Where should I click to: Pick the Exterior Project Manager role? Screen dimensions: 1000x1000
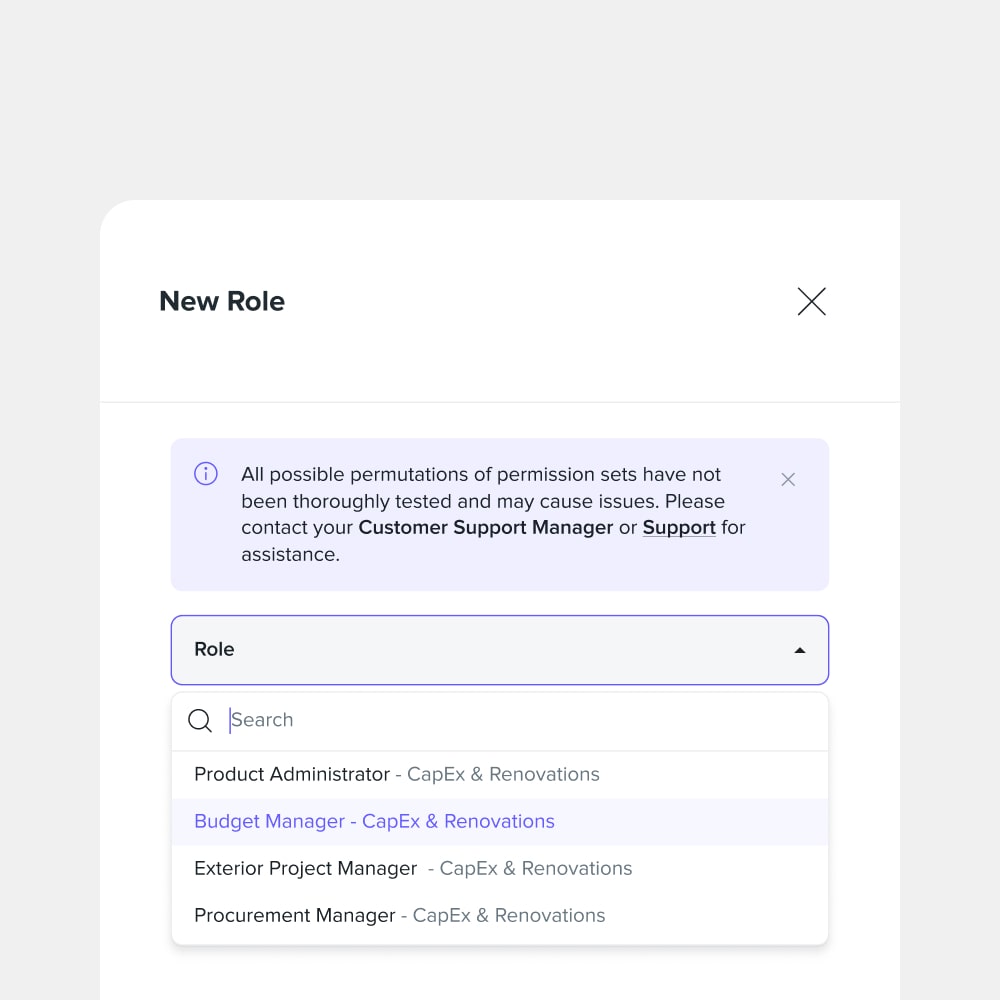[x=500, y=869]
